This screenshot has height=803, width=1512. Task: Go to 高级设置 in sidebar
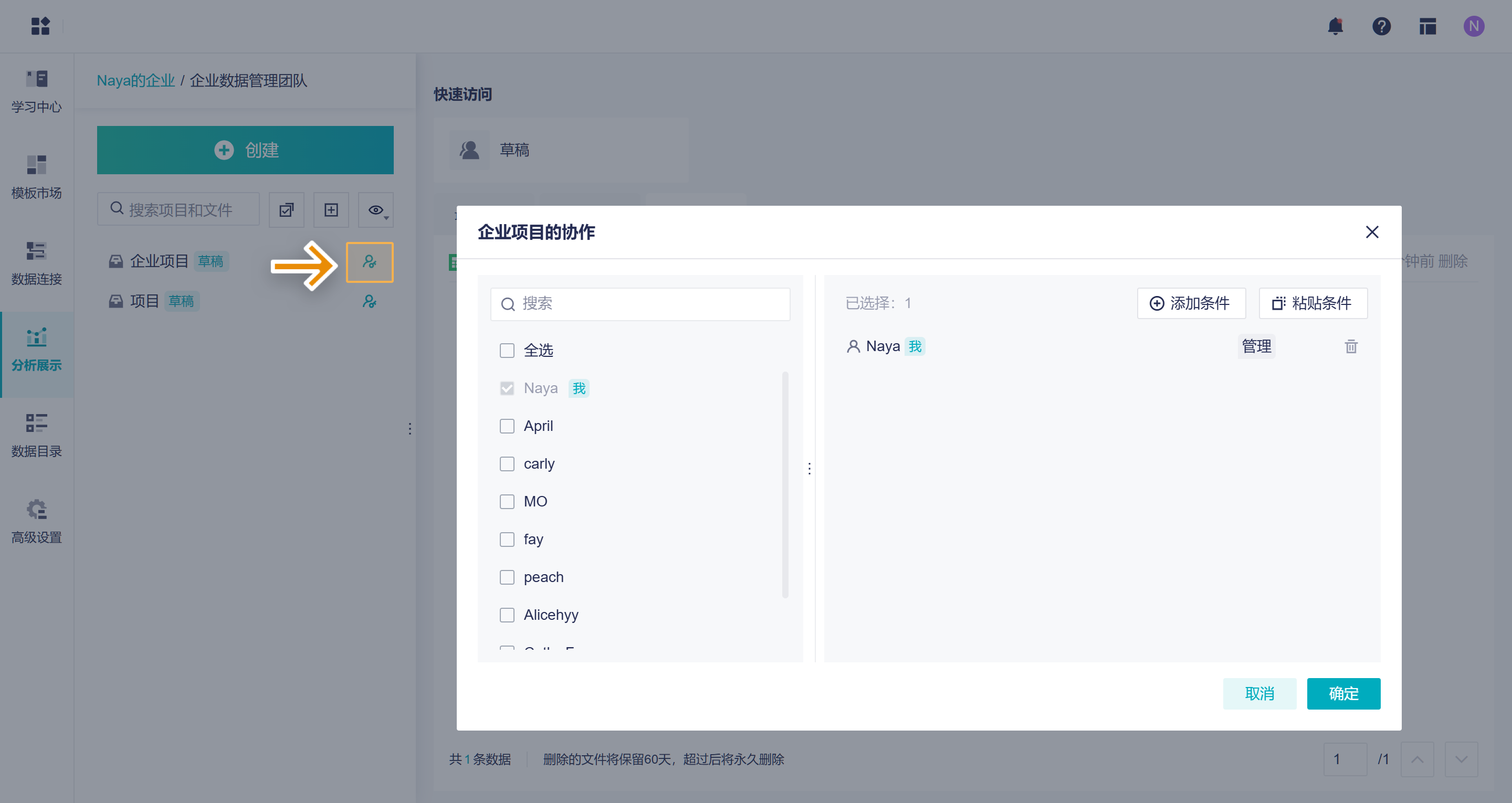coord(36,521)
